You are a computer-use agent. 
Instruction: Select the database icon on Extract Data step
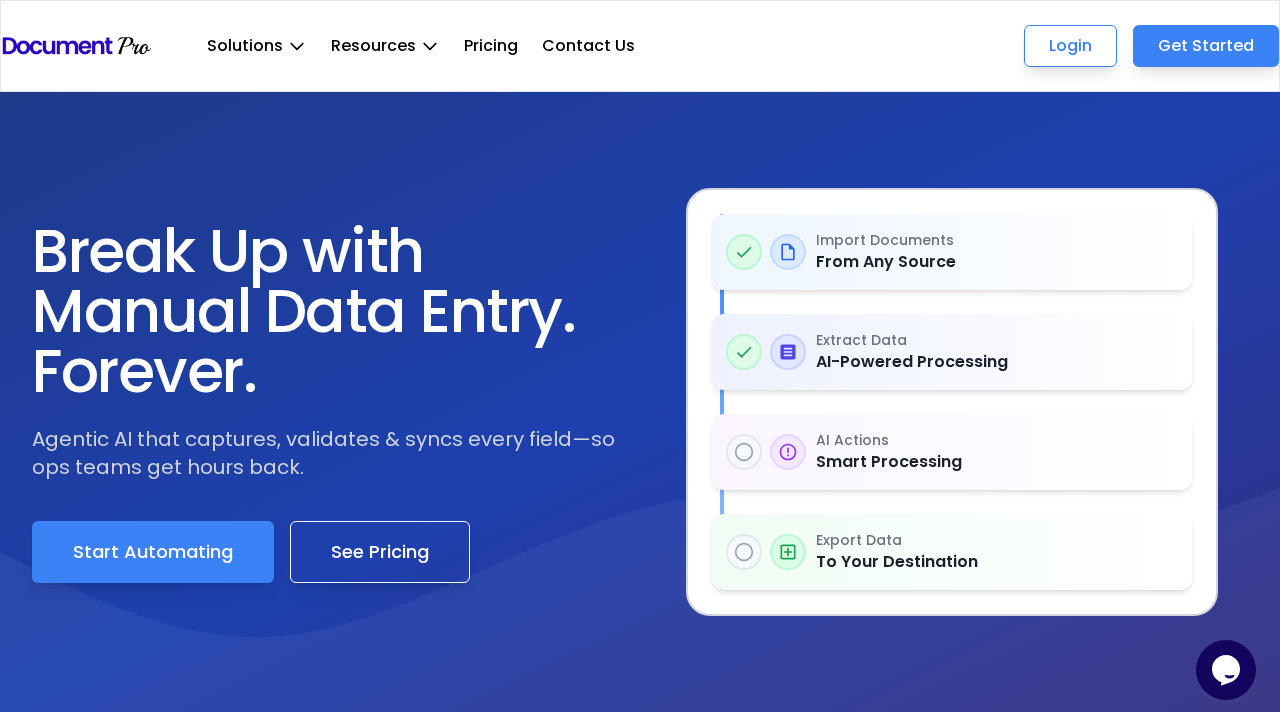click(x=787, y=352)
